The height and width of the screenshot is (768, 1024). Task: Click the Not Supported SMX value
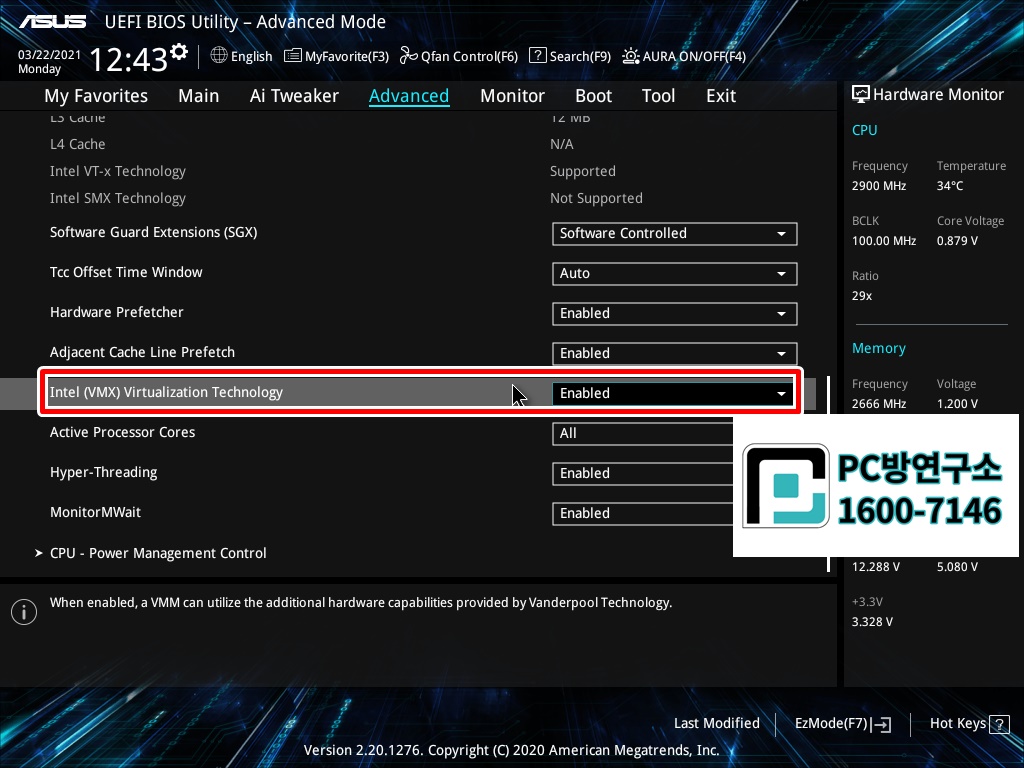(x=596, y=199)
